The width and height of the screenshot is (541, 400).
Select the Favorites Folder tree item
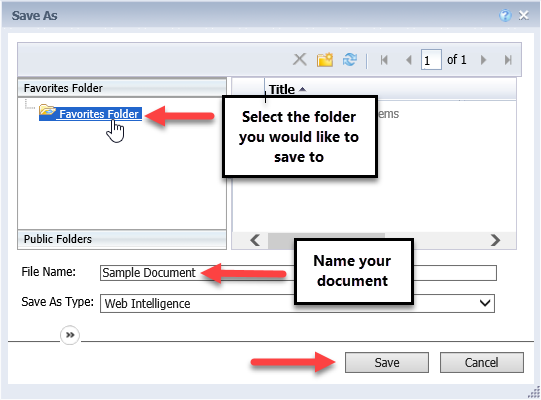[90, 114]
